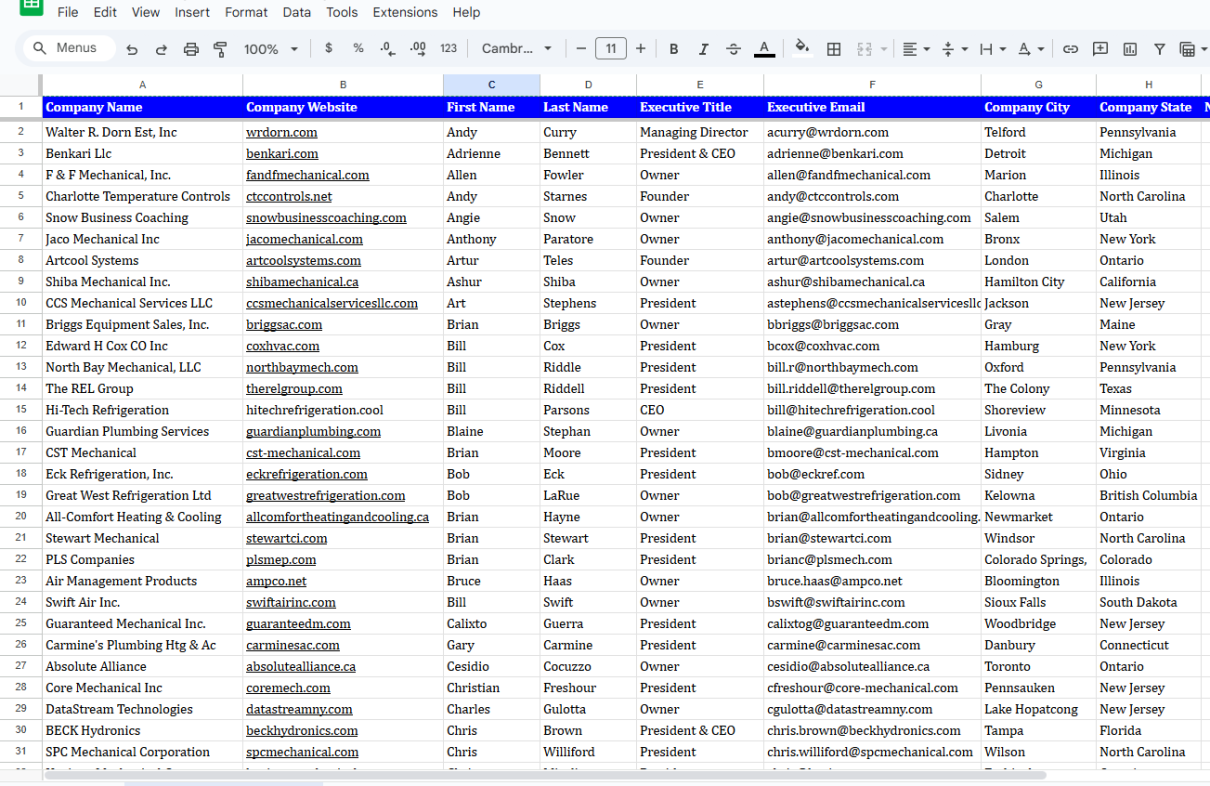Screen dimensions: 1210x786
Task: Open the stewartci.com link
Action: click(286, 538)
